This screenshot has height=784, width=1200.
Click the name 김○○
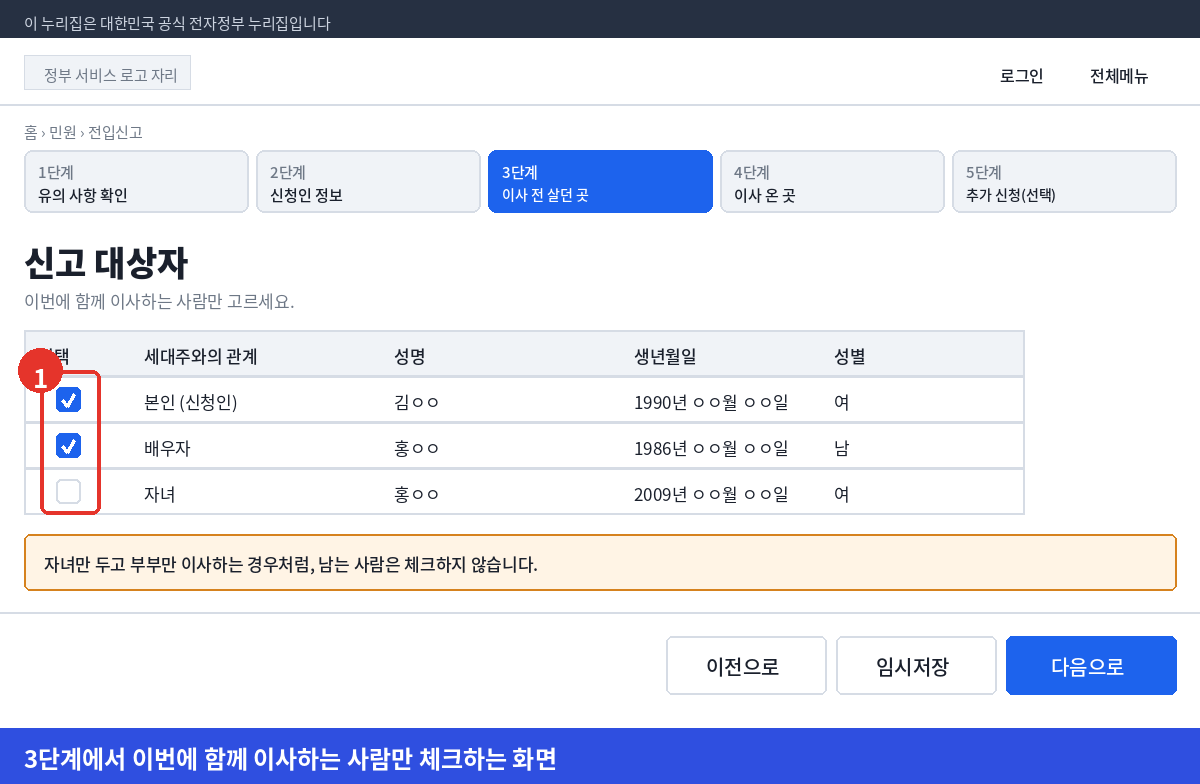(x=417, y=402)
